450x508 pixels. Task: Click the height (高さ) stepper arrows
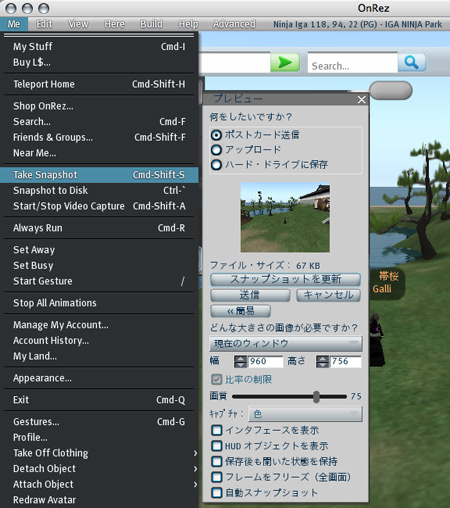click(x=322, y=361)
